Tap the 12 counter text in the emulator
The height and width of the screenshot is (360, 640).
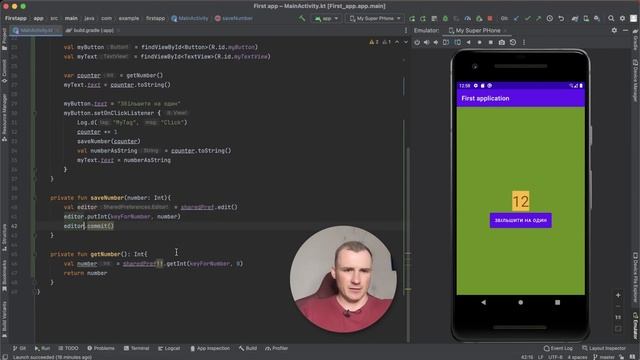pyautogui.click(x=520, y=201)
